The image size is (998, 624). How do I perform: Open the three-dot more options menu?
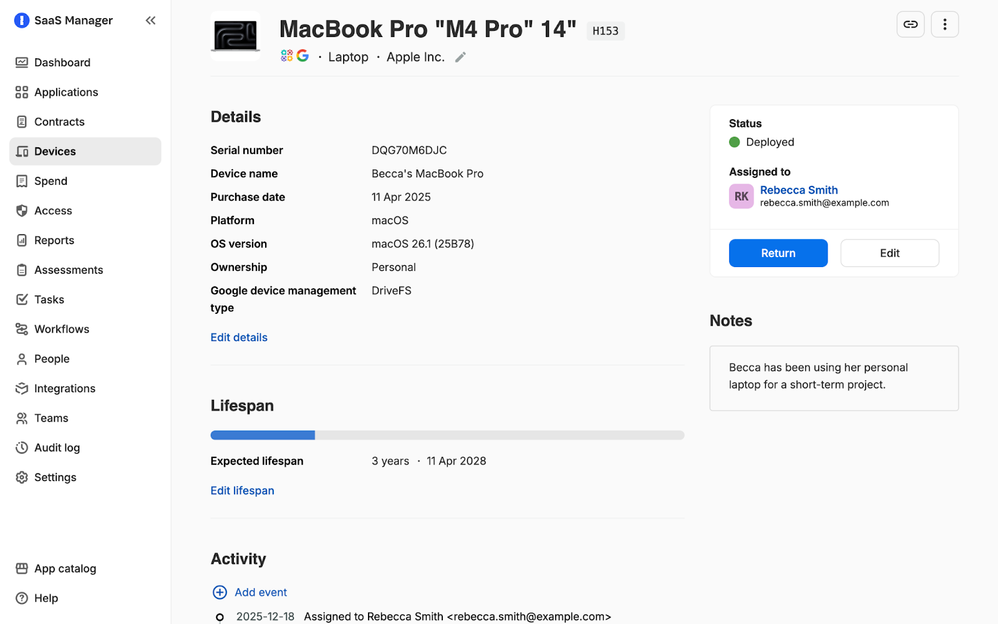tap(944, 24)
